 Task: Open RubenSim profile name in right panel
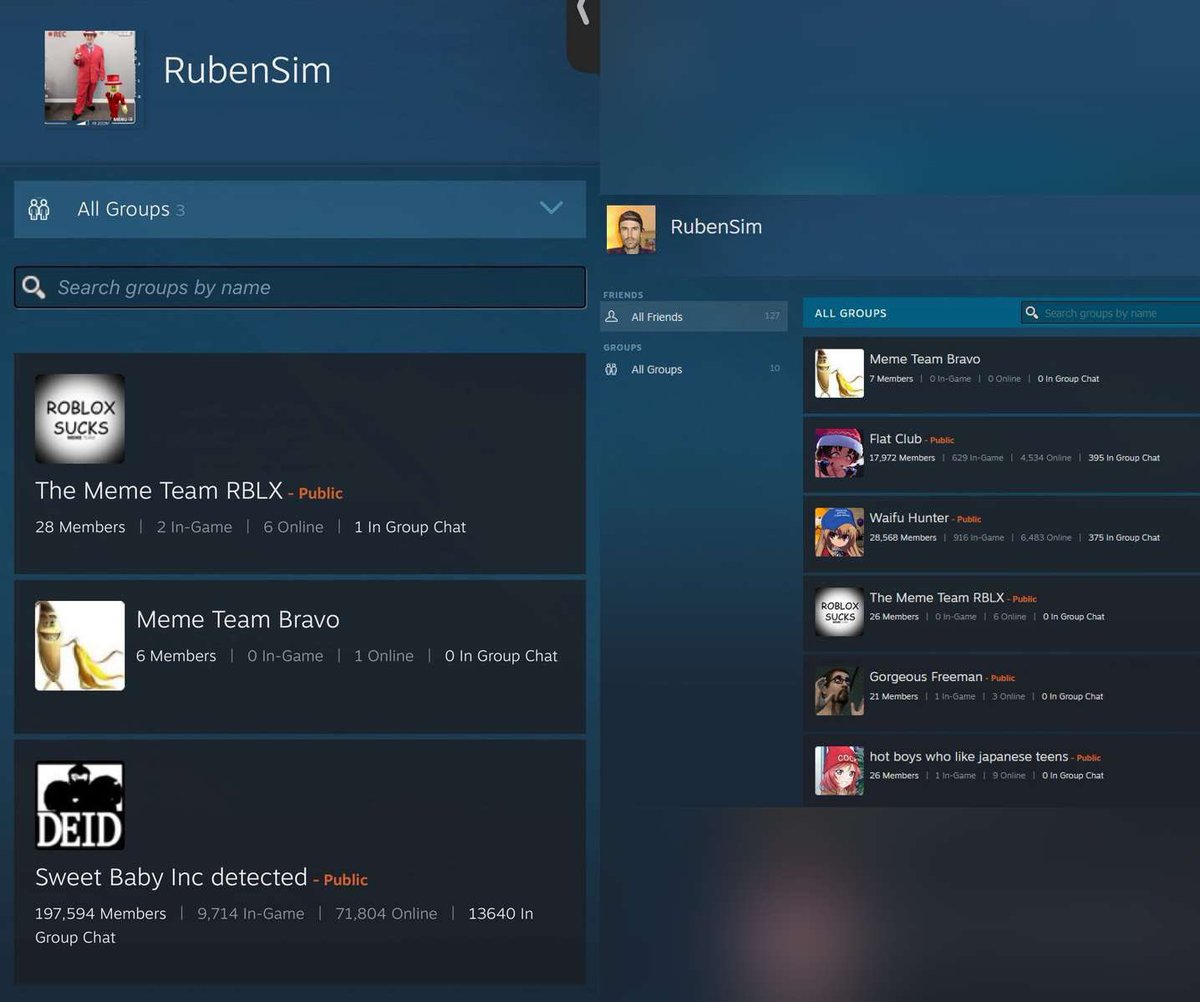(x=716, y=227)
